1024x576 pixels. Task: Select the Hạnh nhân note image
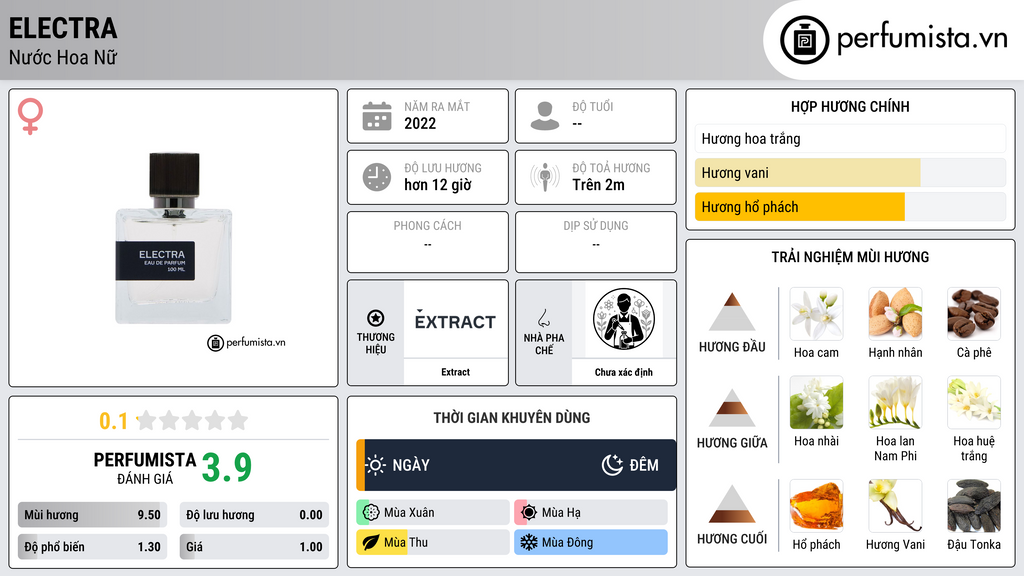point(895,314)
